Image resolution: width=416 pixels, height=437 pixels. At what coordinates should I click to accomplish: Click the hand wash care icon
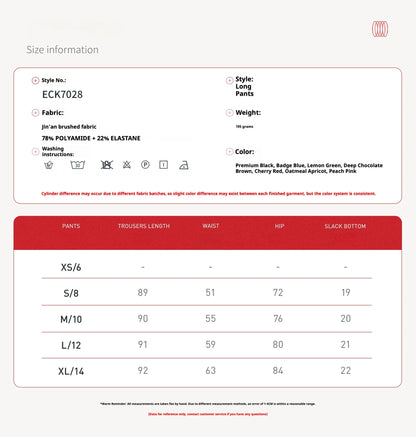(49, 165)
